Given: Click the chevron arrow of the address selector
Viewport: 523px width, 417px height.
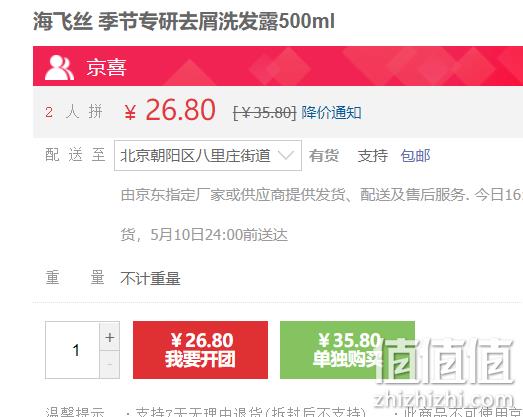Looking at the screenshot, I should tap(286, 155).
